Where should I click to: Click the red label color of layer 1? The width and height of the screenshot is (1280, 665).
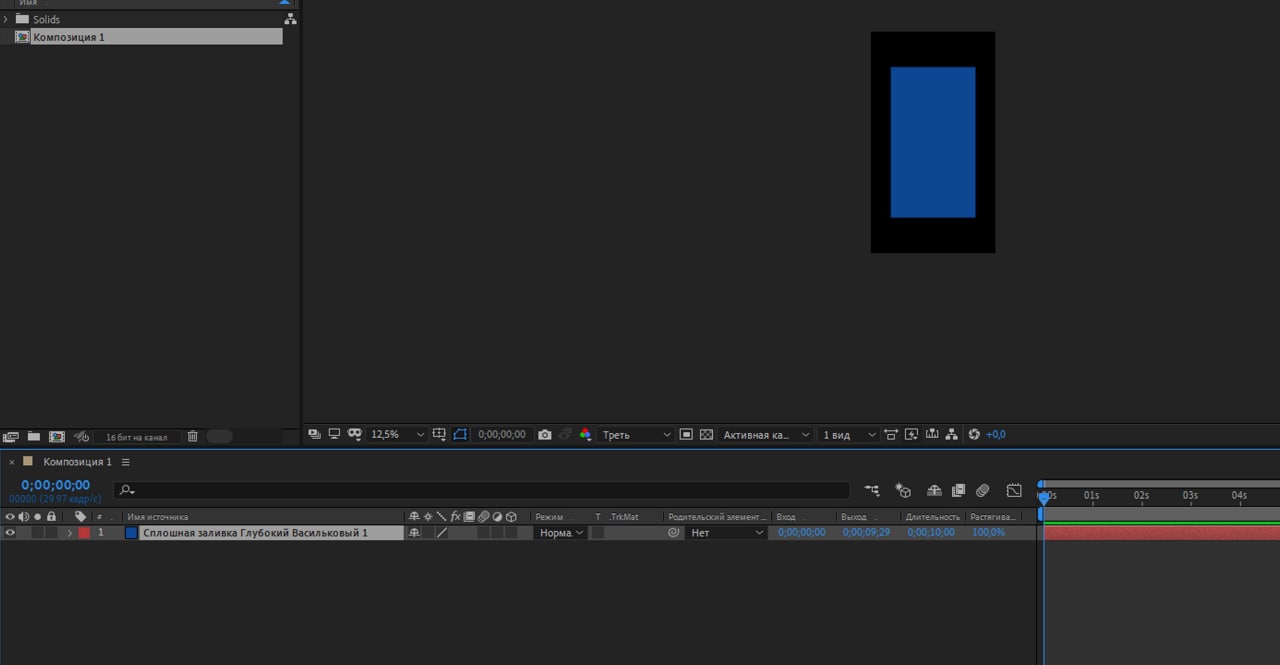pyautogui.click(x=84, y=533)
